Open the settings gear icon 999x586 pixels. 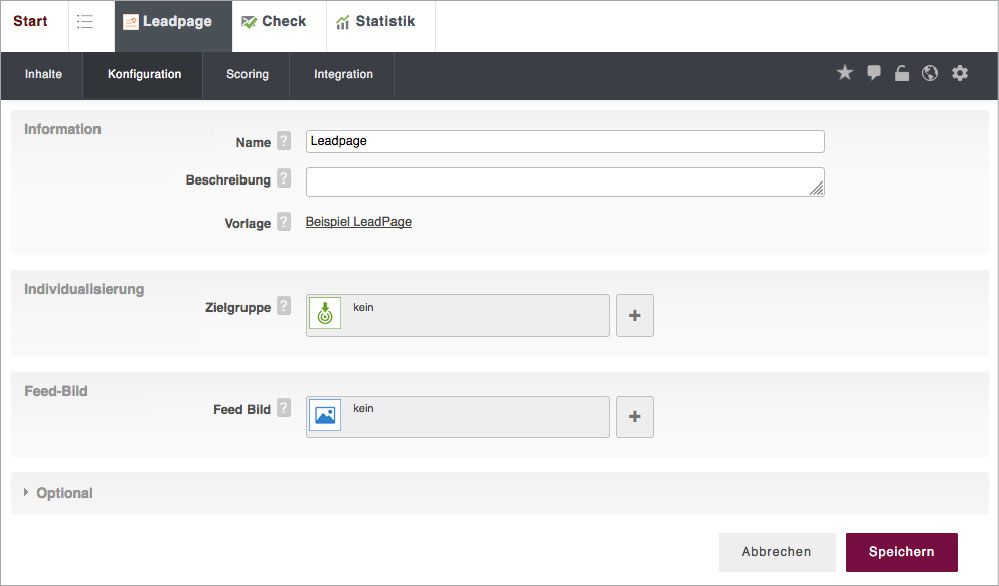[960, 73]
